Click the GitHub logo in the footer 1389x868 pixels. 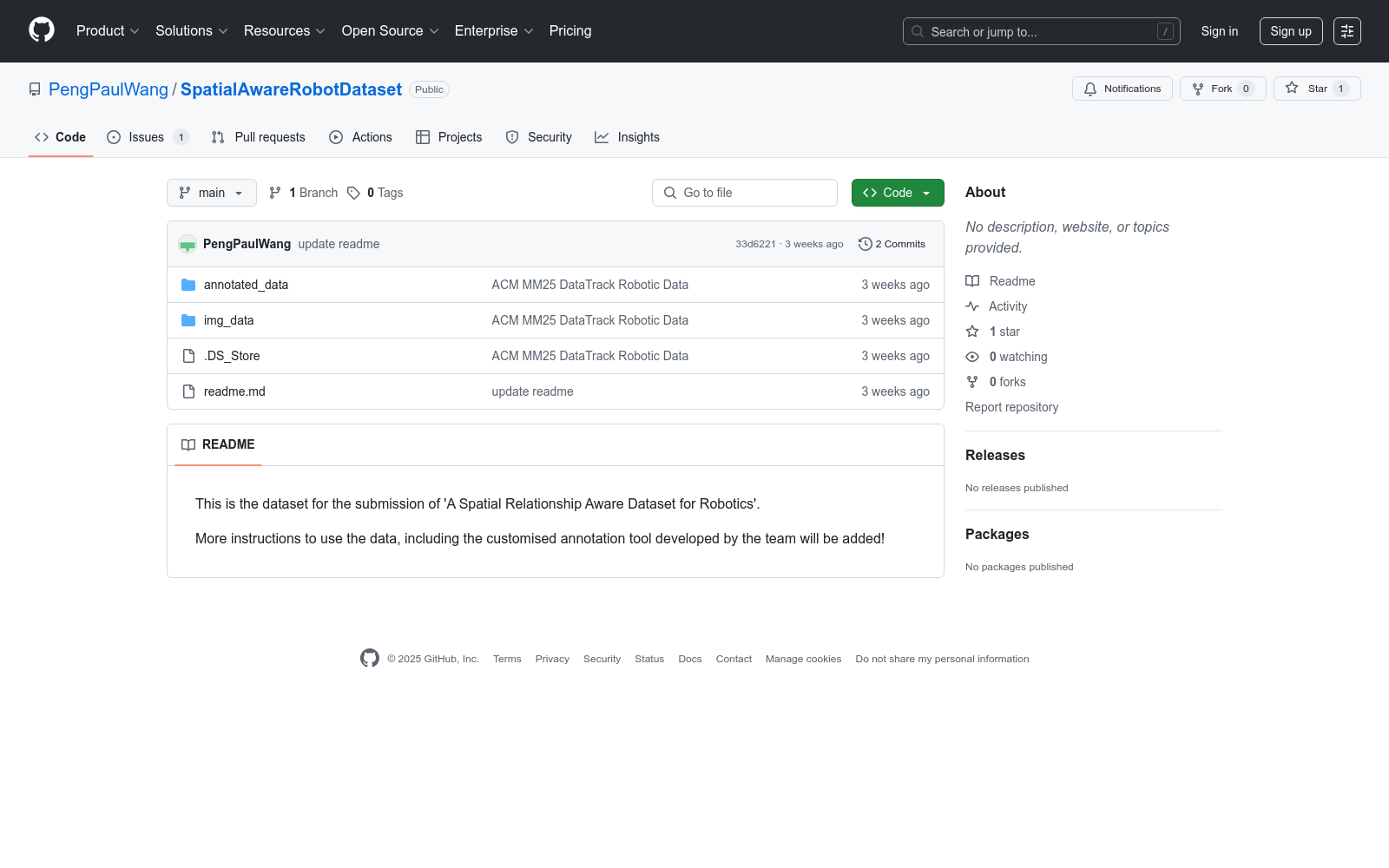370,659
